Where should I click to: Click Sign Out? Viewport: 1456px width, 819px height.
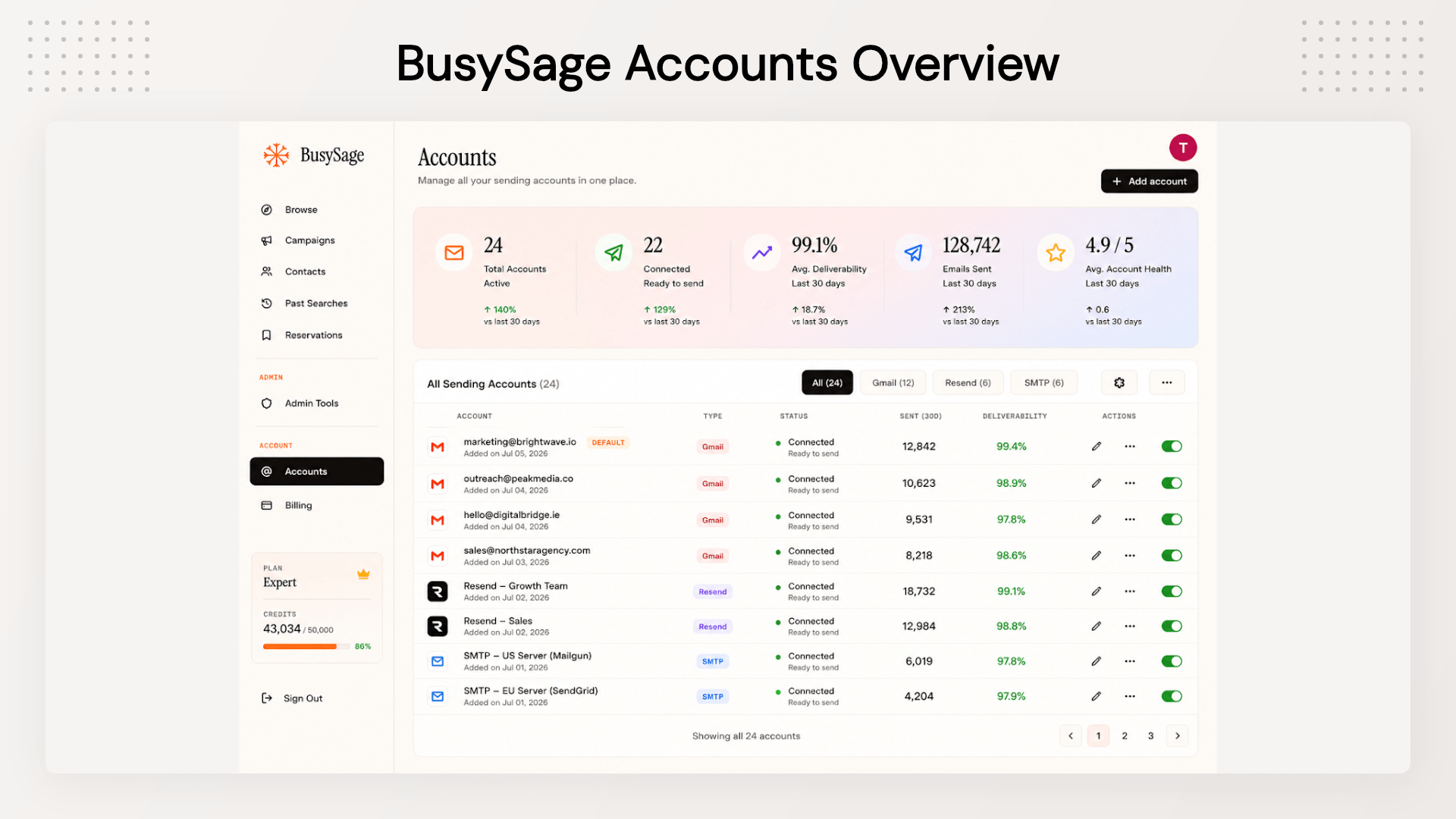293,698
